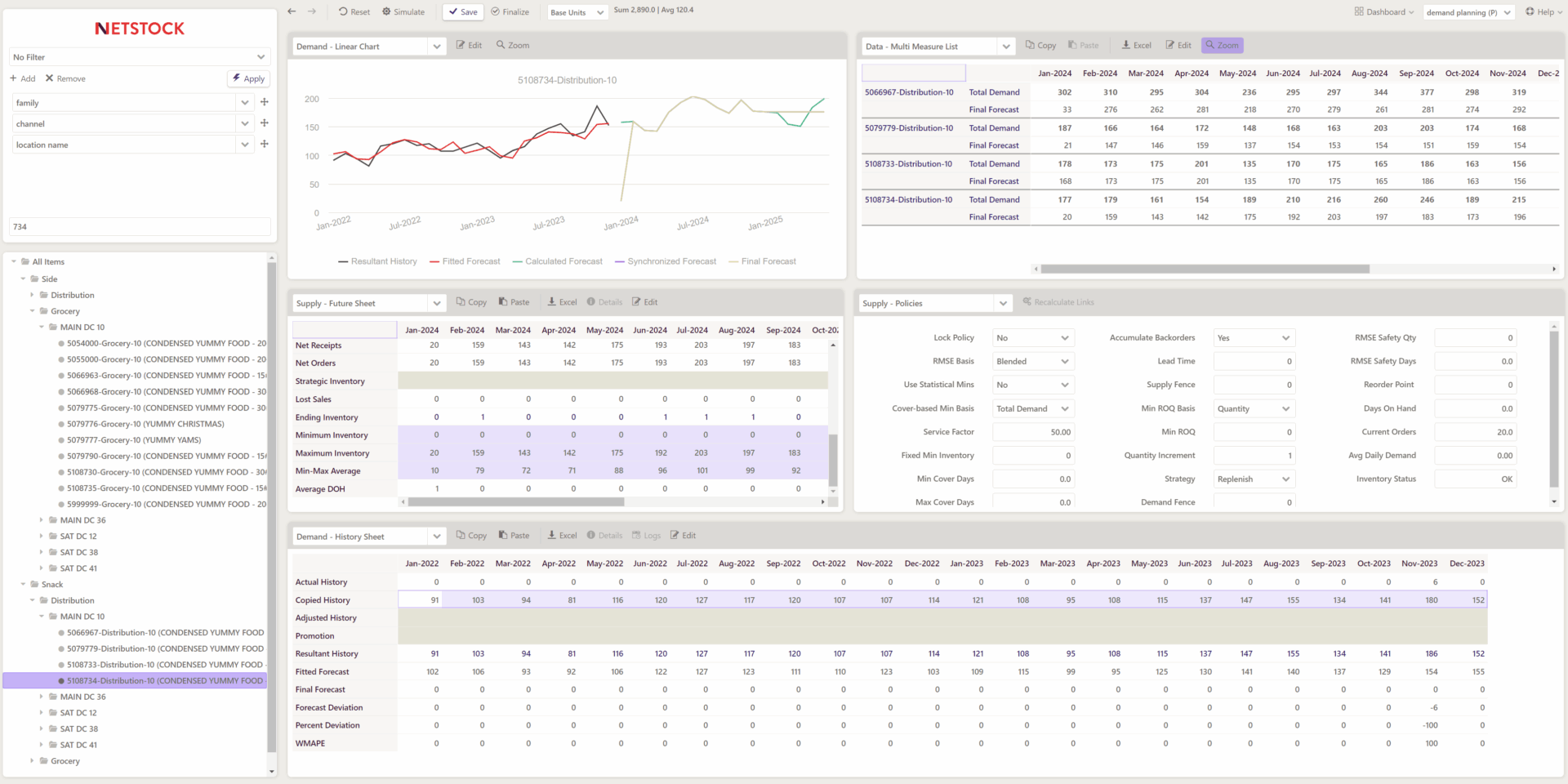This screenshot has height=784, width=1568.
Task: Paste into the Demand History Sheet
Action: [x=514, y=536]
